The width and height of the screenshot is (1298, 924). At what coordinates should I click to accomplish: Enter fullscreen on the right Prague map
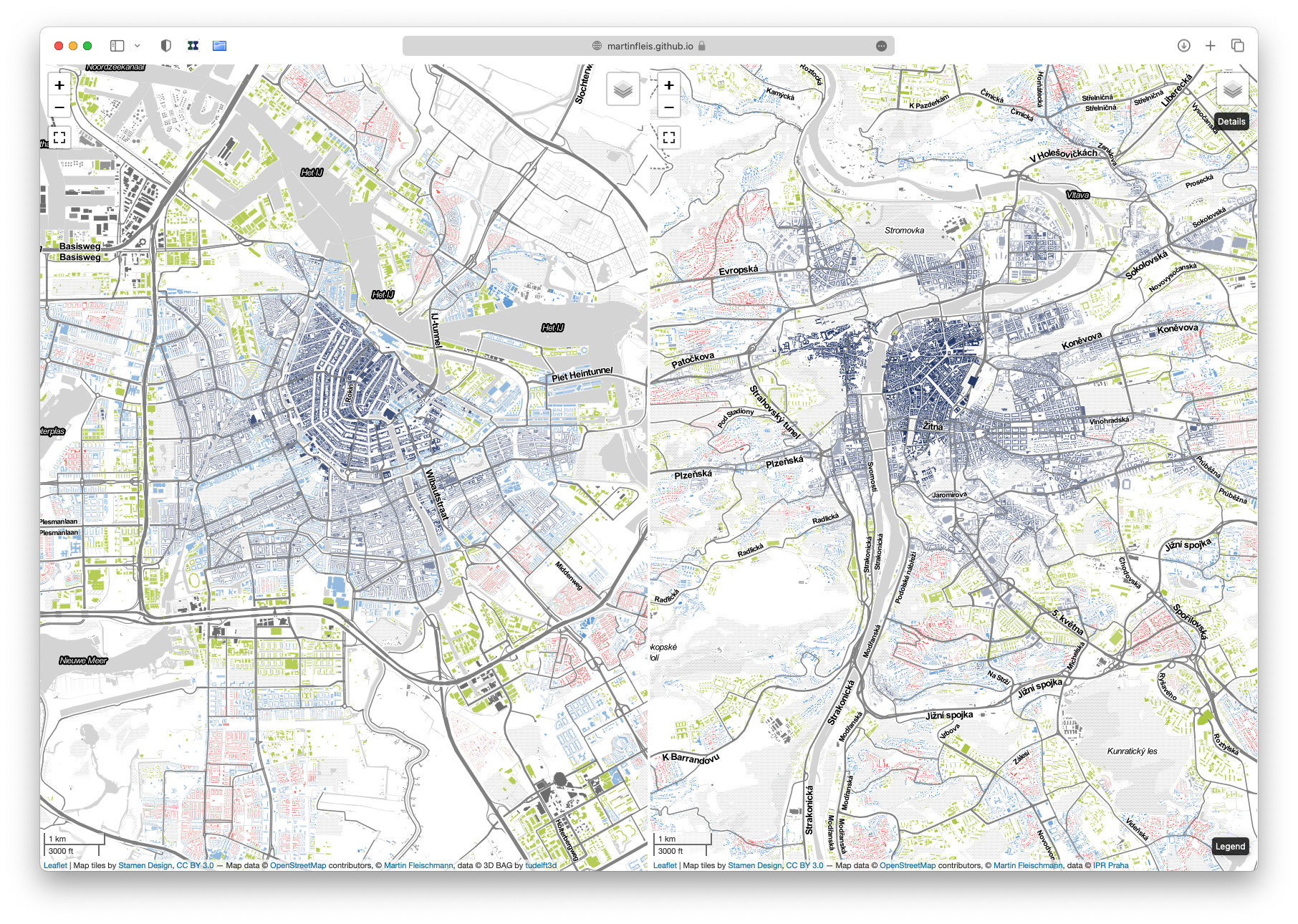tap(668, 138)
